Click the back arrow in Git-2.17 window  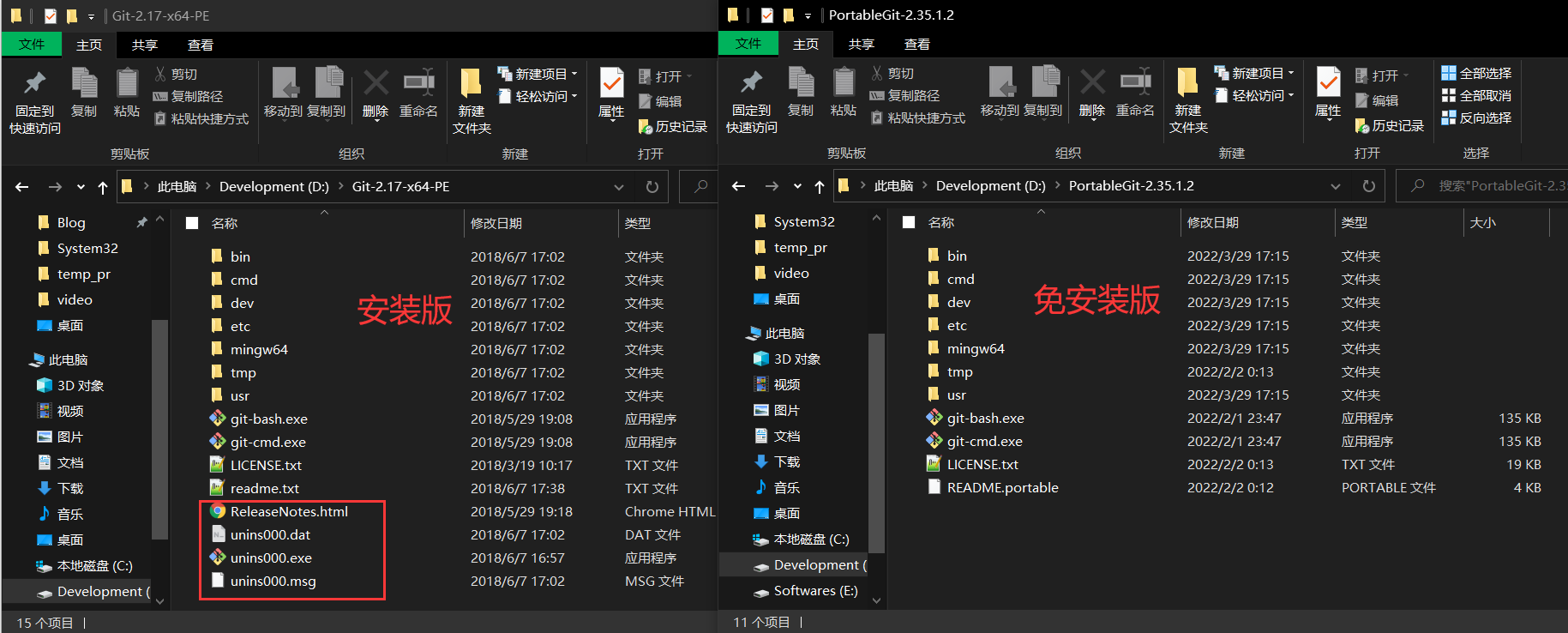tap(22, 187)
